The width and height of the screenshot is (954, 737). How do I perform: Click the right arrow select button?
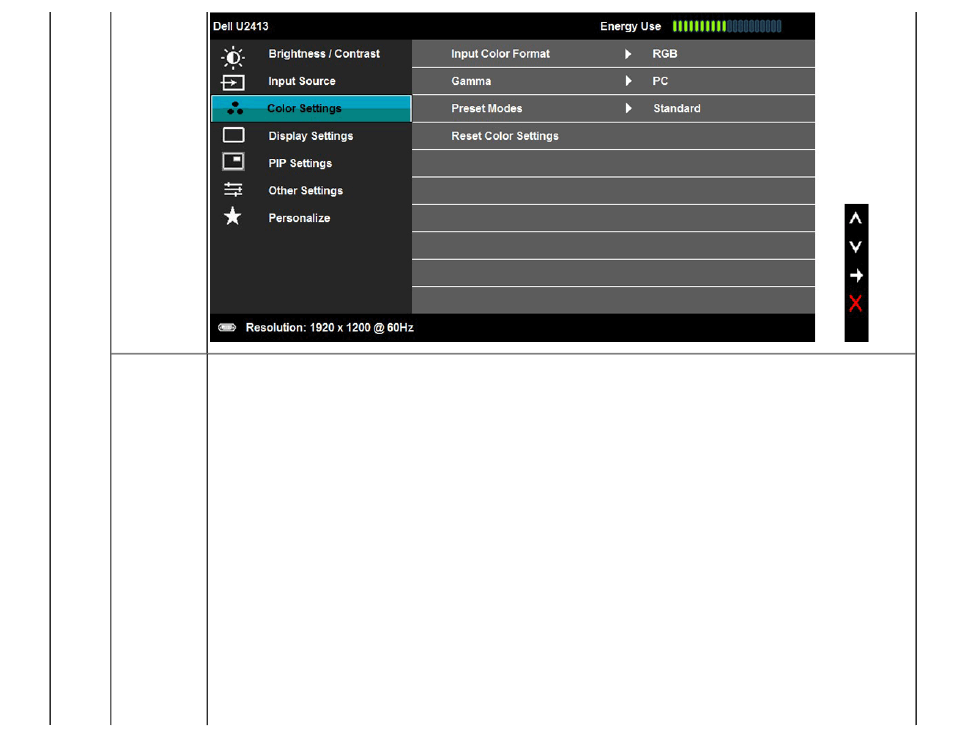coord(856,276)
